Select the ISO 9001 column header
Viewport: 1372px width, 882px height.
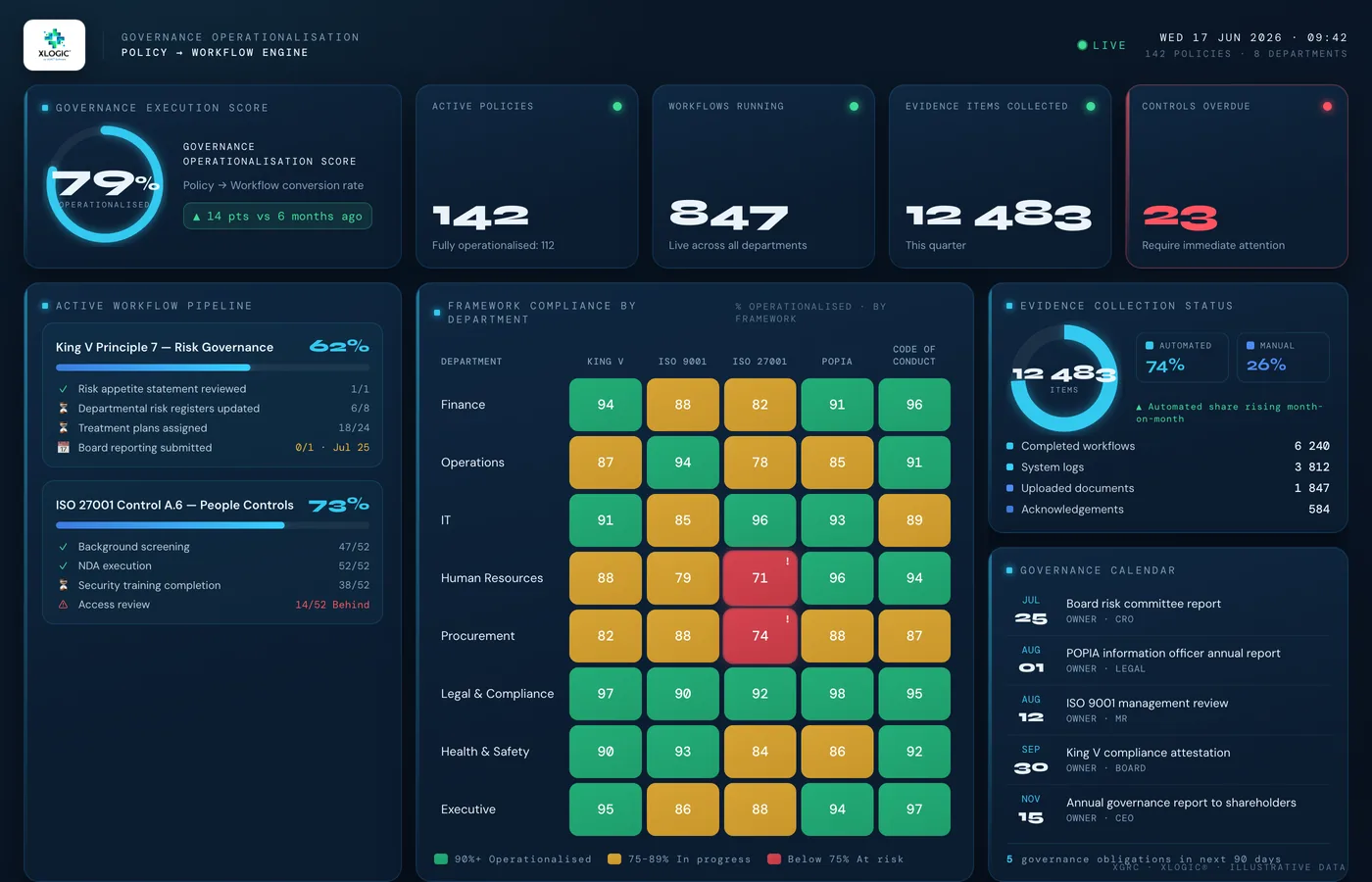click(x=683, y=362)
